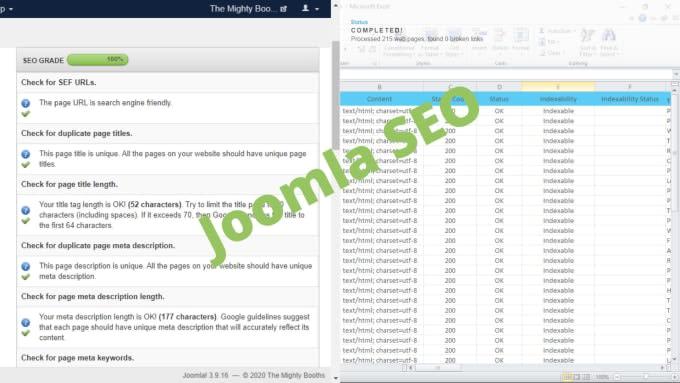
Task: Click Joomla! 3.9.16 footer text
Action: (x=205, y=375)
